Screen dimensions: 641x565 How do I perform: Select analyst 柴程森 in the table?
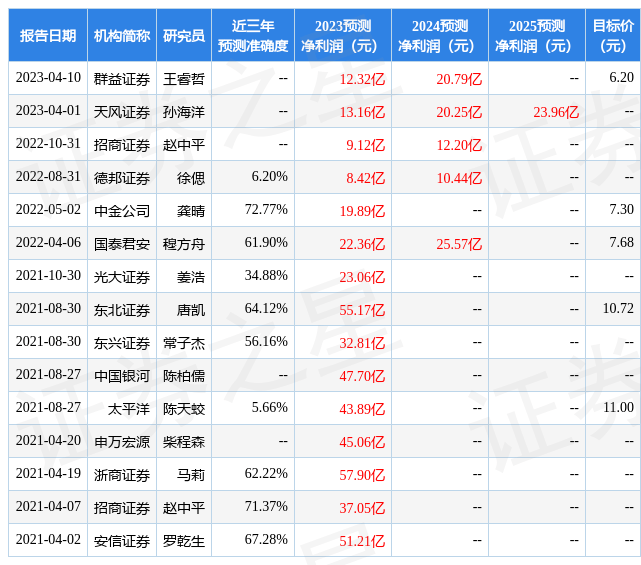point(184,441)
